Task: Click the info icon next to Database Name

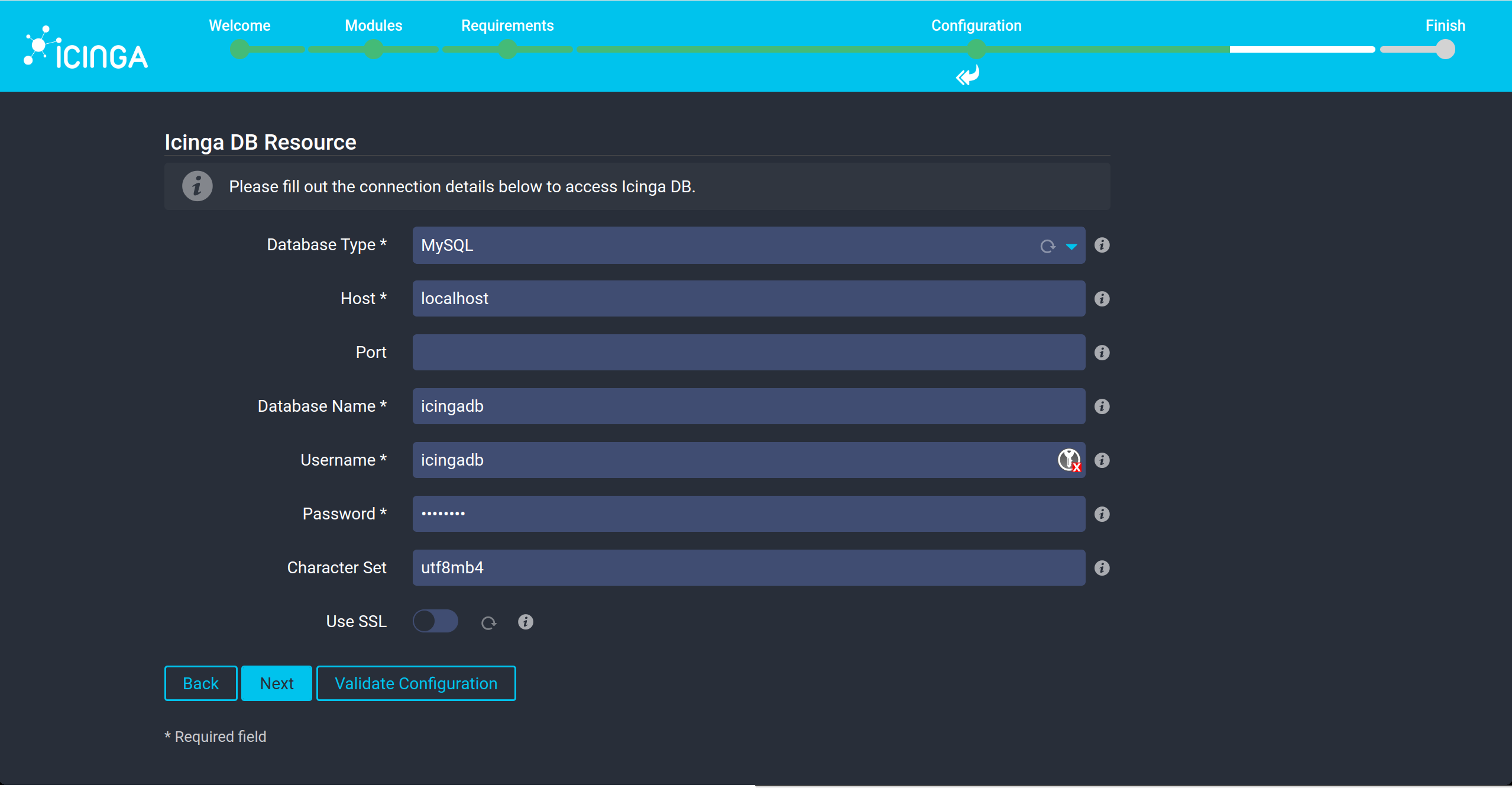Action: coord(1101,406)
